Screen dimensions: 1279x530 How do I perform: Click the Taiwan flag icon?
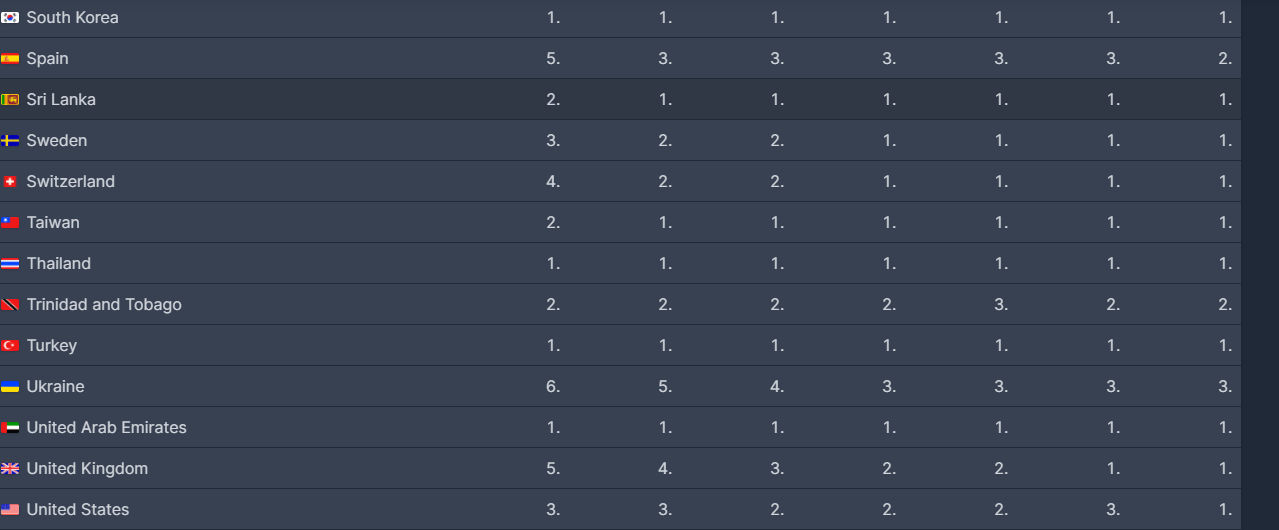pyautogui.click(x=10, y=223)
